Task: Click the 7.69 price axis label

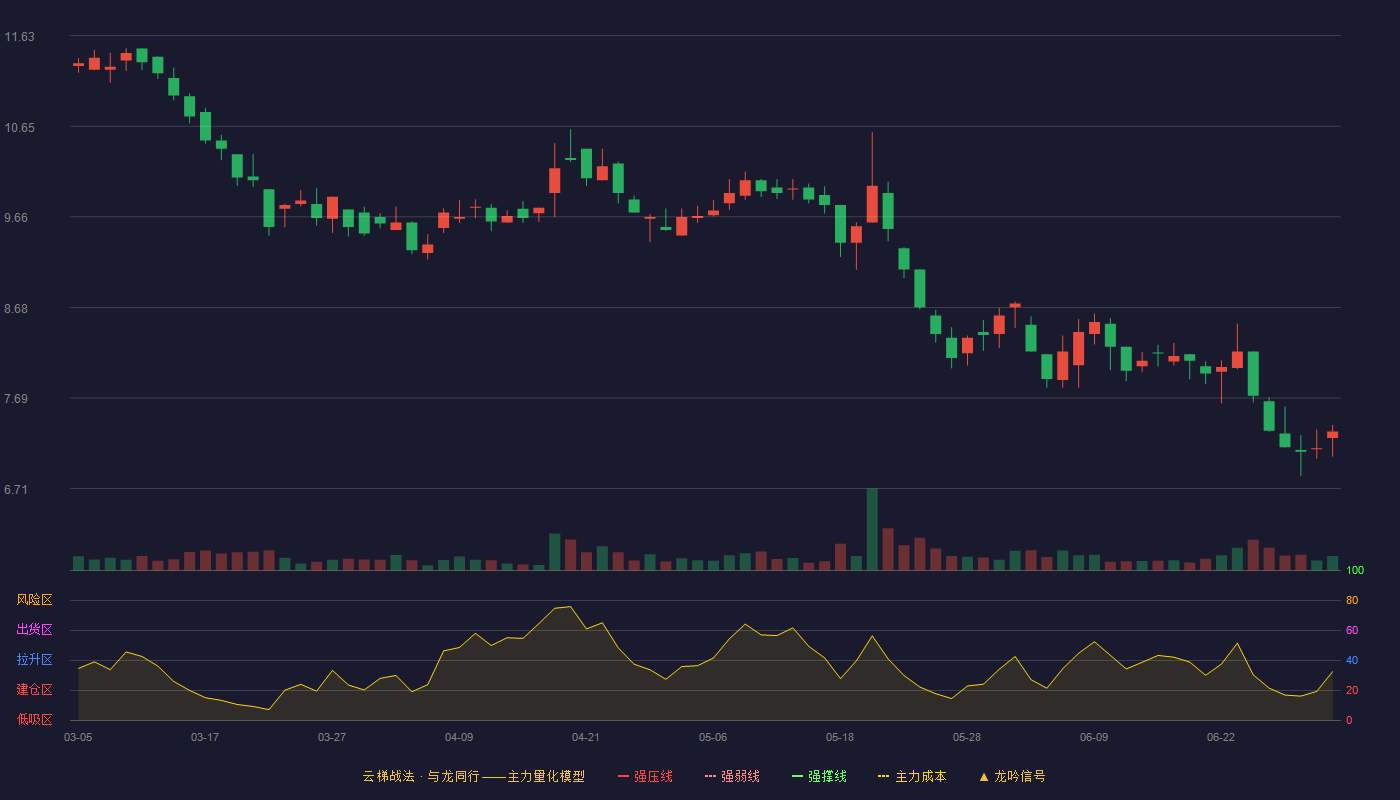Action: [x=16, y=399]
